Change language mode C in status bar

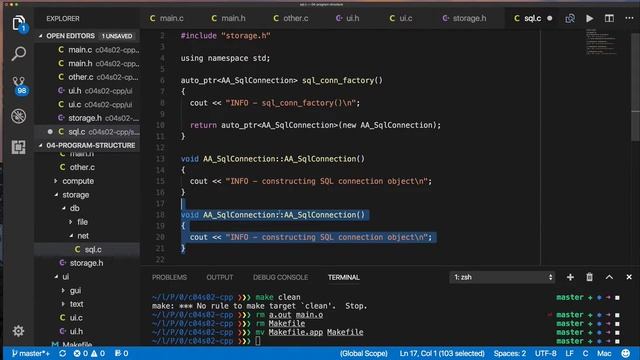click(x=585, y=353)
